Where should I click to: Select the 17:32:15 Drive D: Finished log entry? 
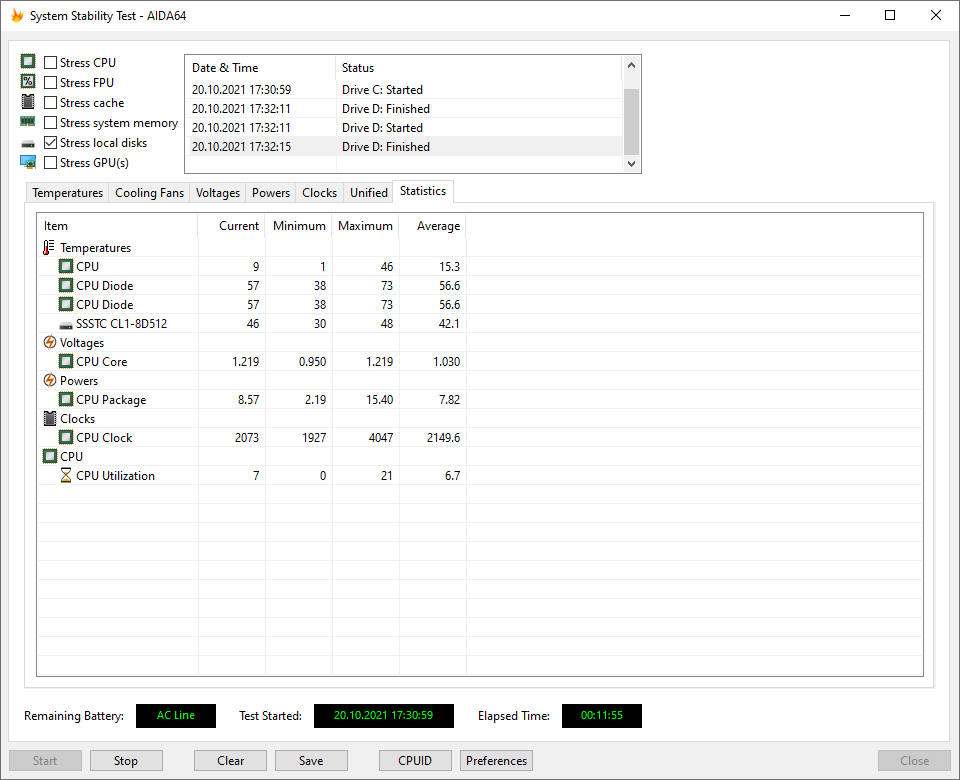pos(405,146)
